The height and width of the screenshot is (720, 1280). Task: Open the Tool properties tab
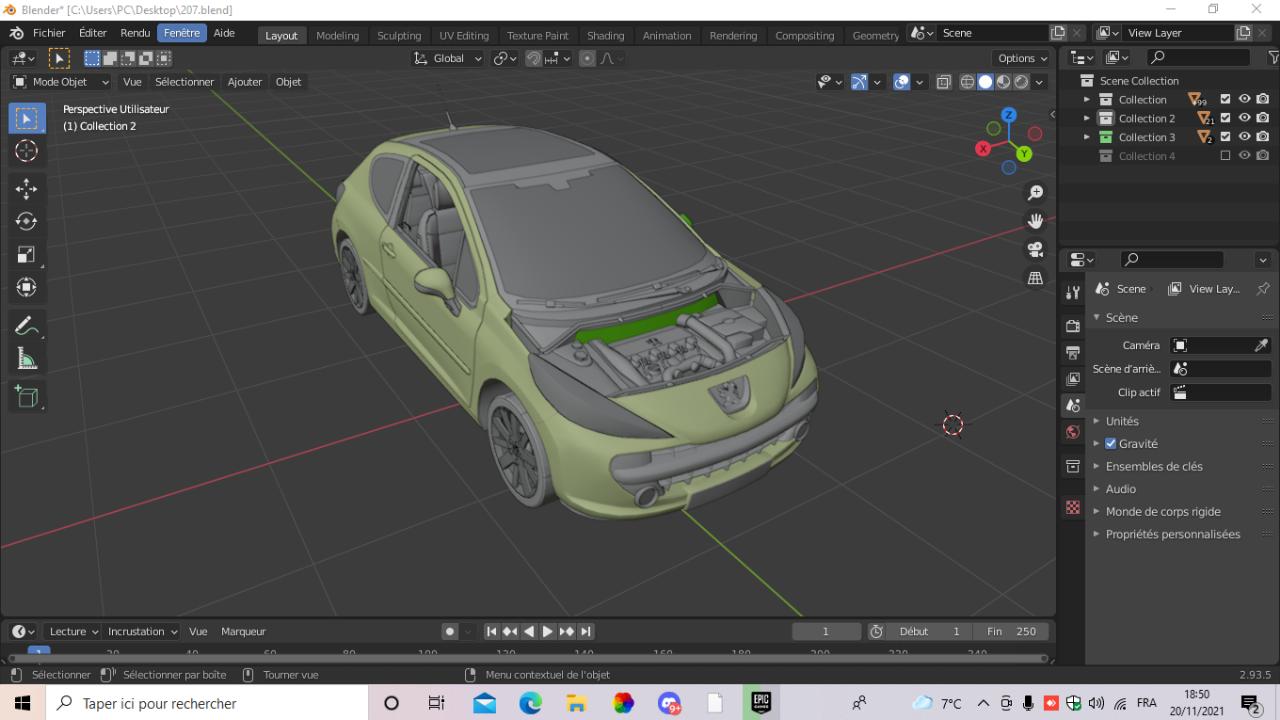coord(1073,292)
